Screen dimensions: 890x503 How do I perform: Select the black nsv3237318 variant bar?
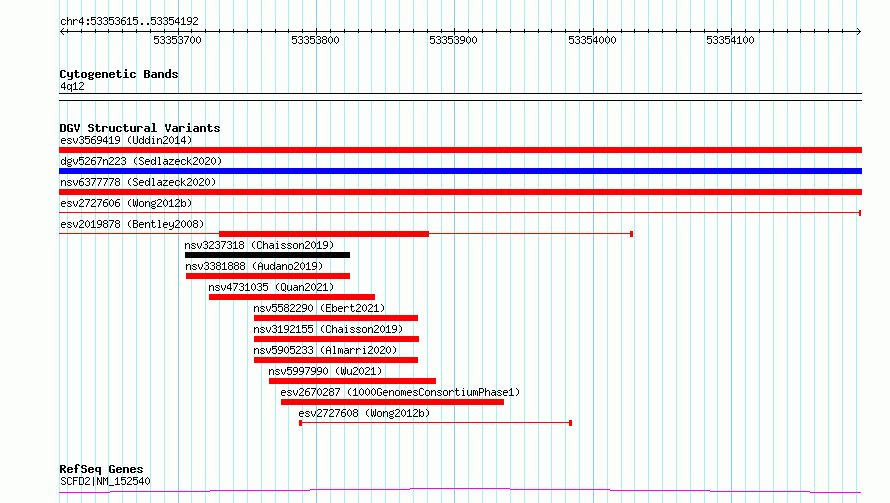coord(267,255)
